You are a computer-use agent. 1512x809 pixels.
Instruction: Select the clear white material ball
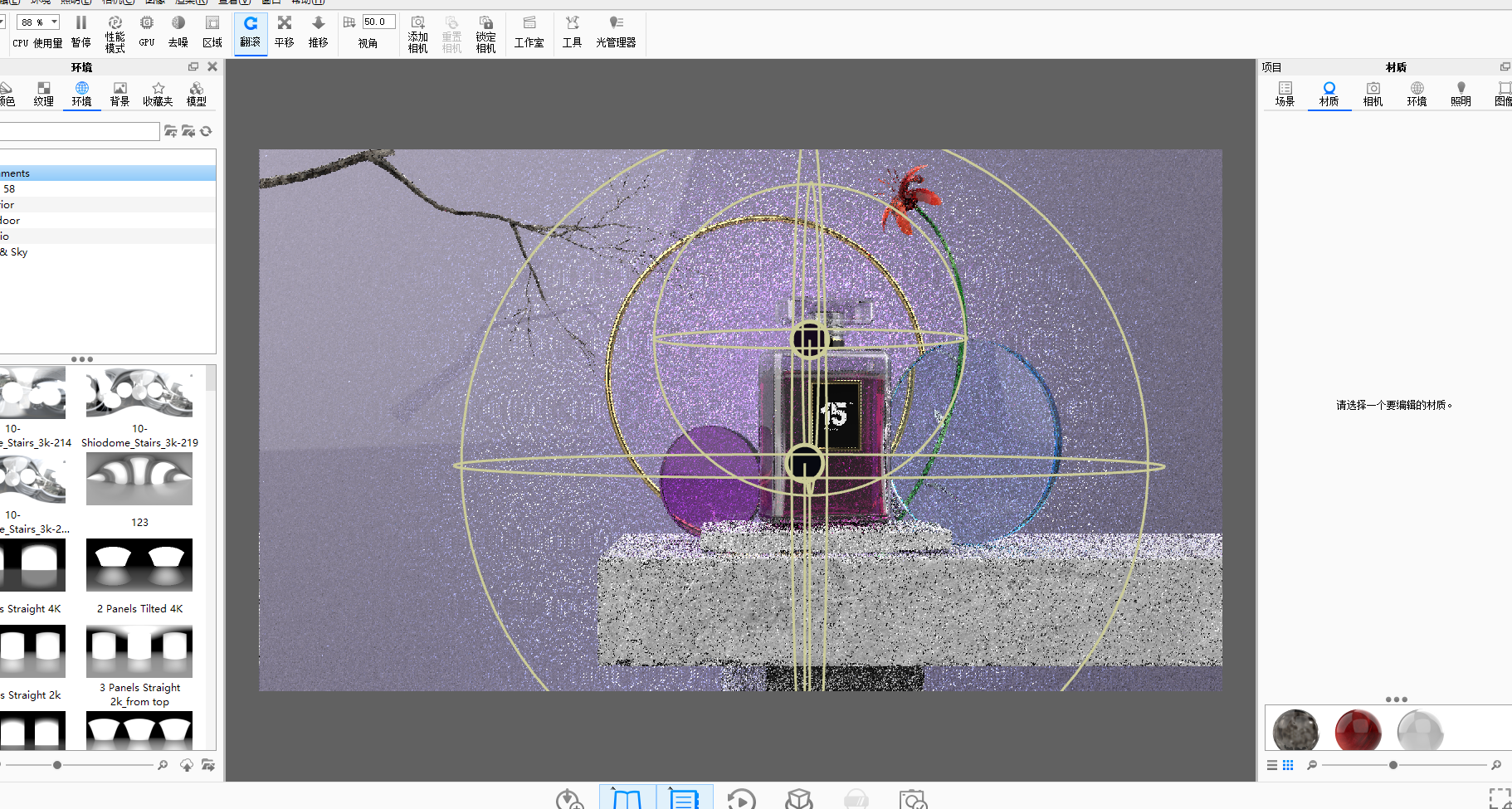click(1420, 732)
